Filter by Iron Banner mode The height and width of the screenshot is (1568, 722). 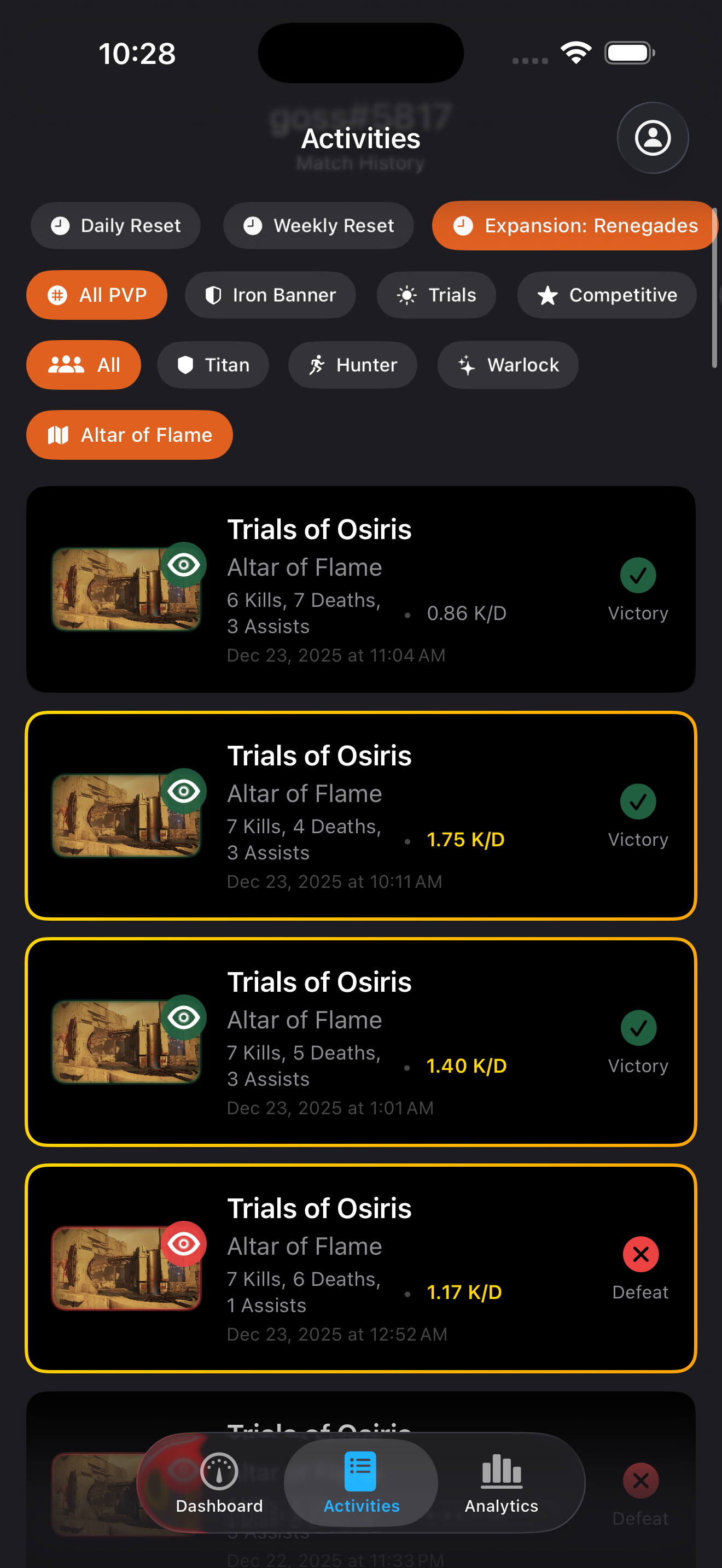coord(270,295)
